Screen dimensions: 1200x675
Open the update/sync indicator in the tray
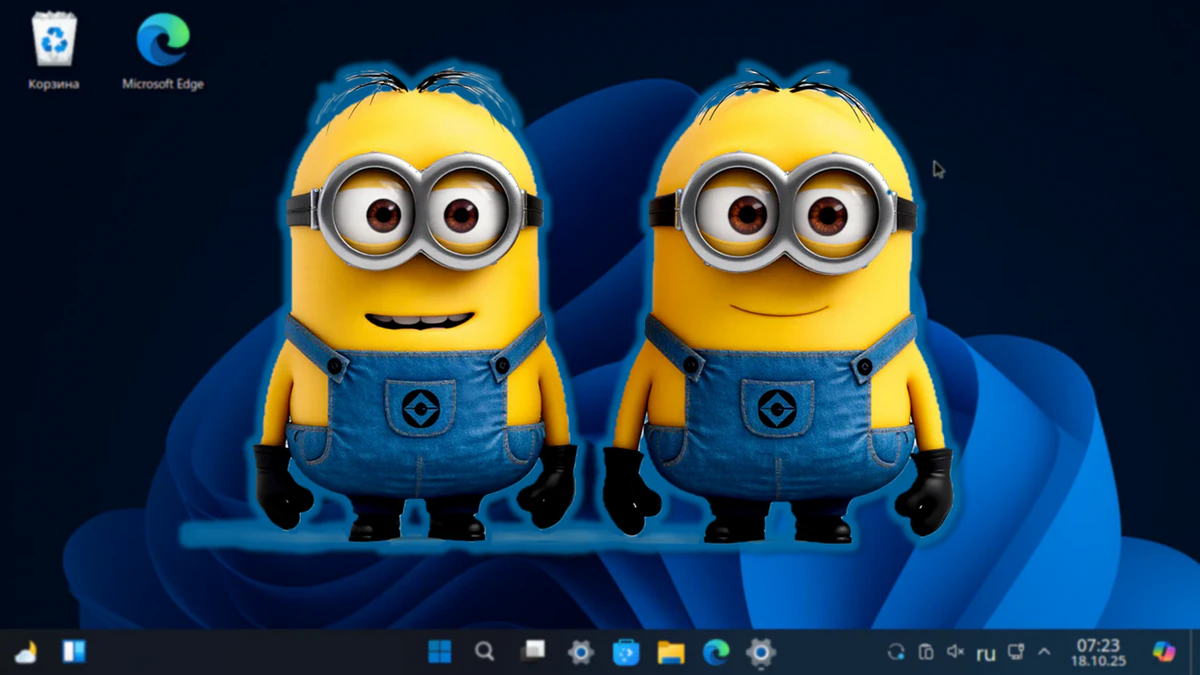(x=896, y=652)
